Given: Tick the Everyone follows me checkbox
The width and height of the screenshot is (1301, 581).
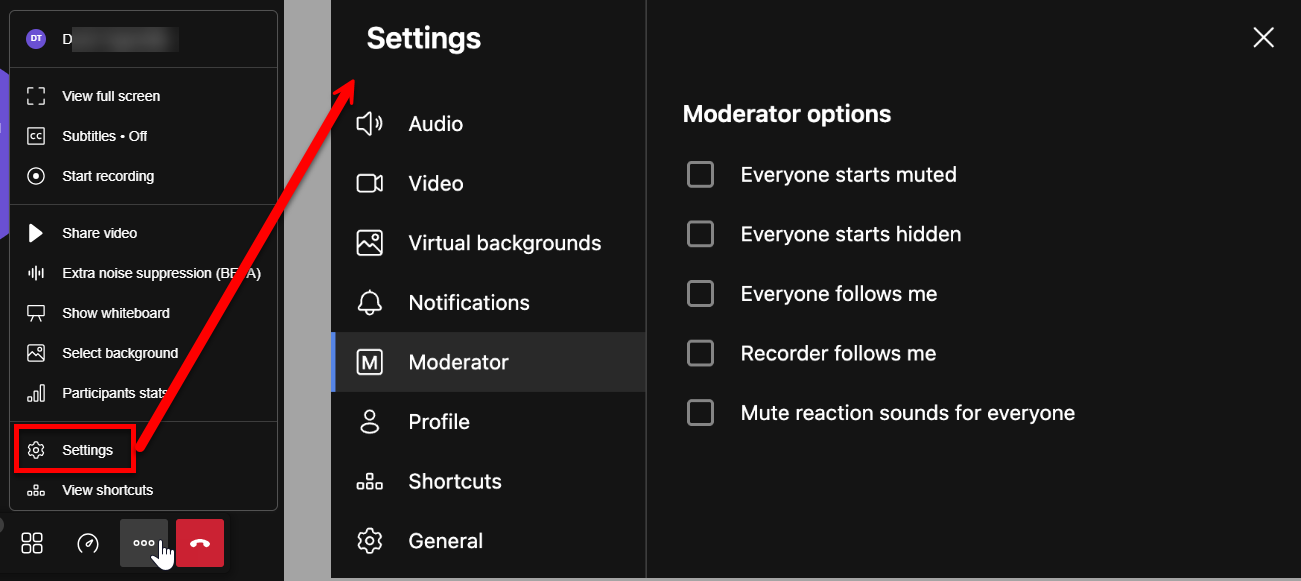Looking at the screenshot, I should 700,294.
